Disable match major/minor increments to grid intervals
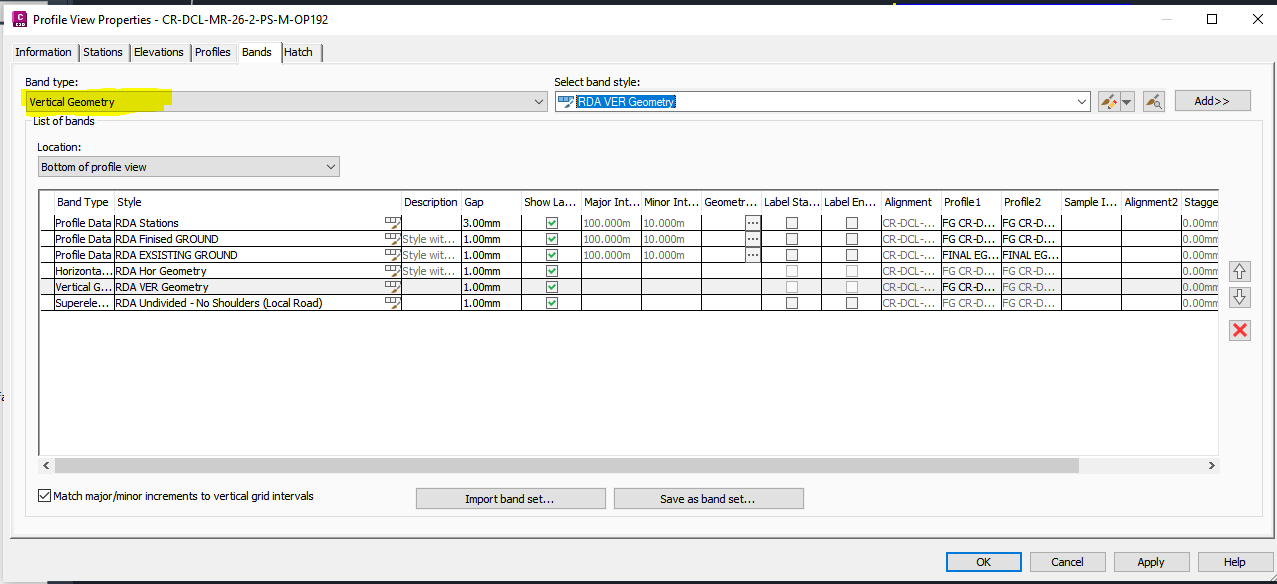The height and width of the screenshot is (584, 1277). coord(43,494)
